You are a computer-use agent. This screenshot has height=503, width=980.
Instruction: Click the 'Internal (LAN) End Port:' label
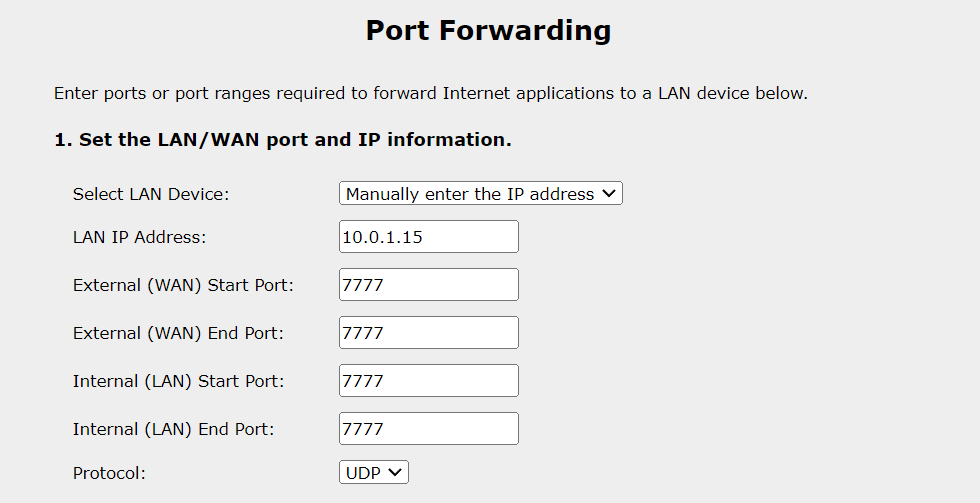coord(174,430)
